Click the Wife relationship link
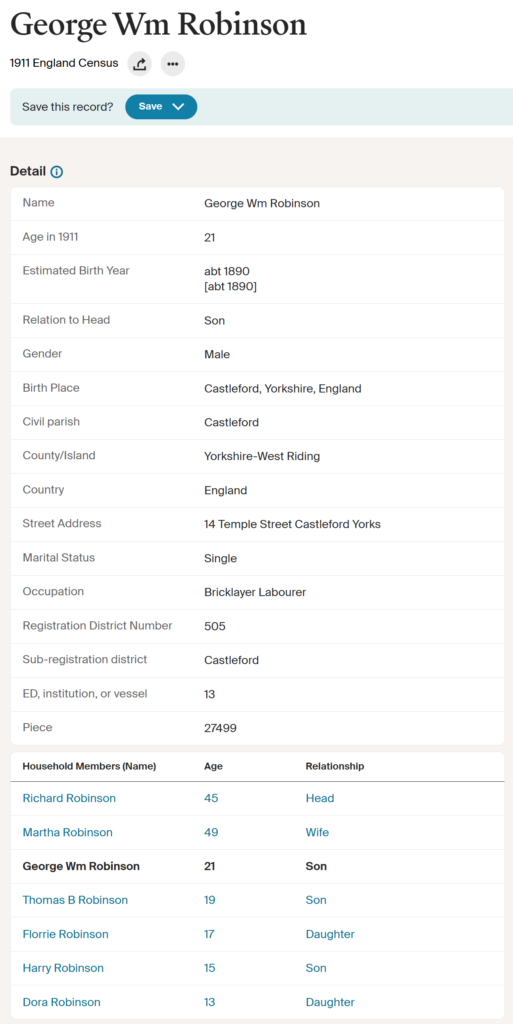The height and width of the screenshot is (1024, 513). pos(317,832)
